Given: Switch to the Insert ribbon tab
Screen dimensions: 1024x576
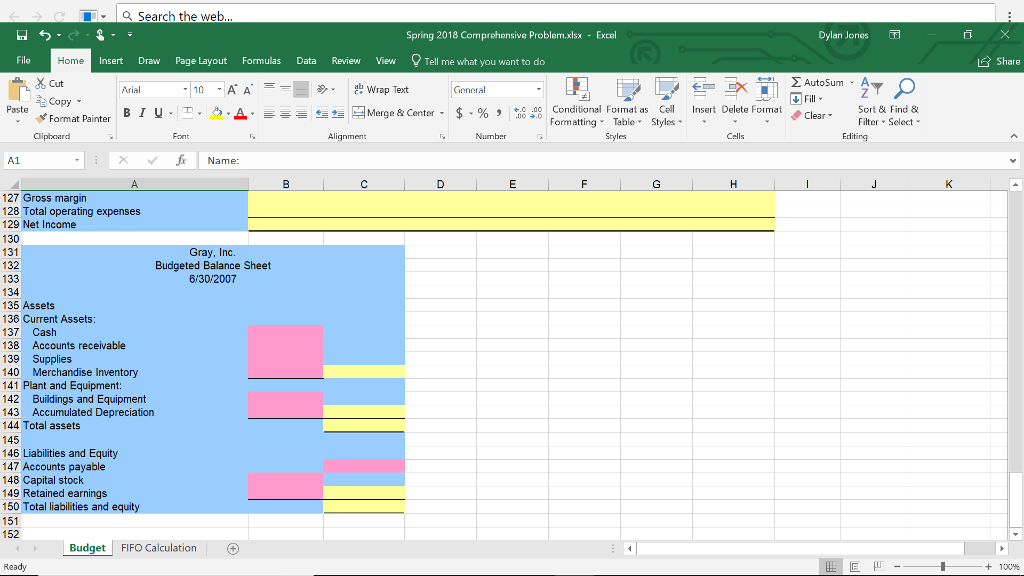Looking at the screenshot, I should 111,61.
